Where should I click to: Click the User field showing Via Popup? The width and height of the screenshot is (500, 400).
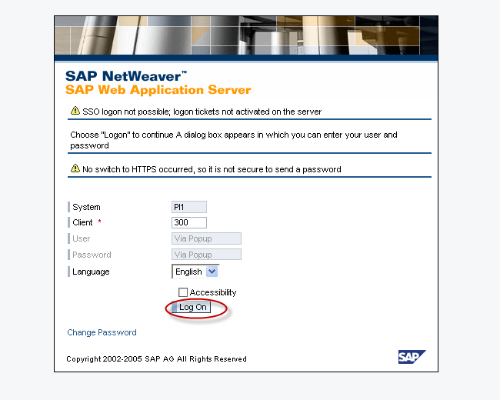[206, 239]
